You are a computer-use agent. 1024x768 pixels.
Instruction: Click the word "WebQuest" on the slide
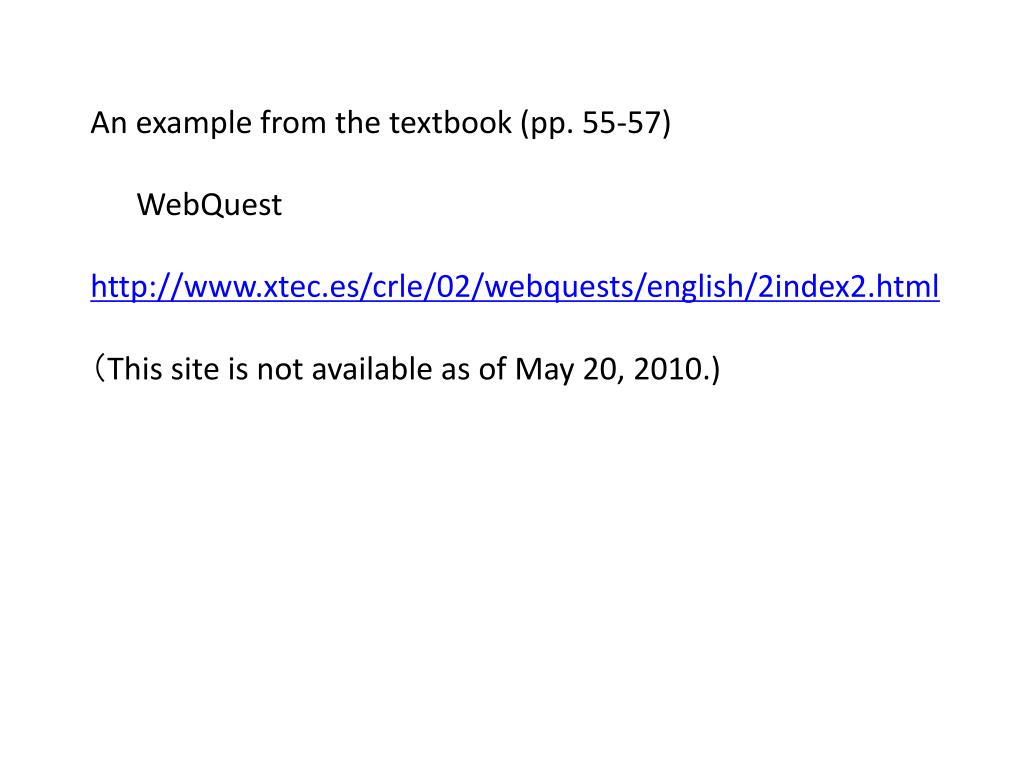coord(209,205)
